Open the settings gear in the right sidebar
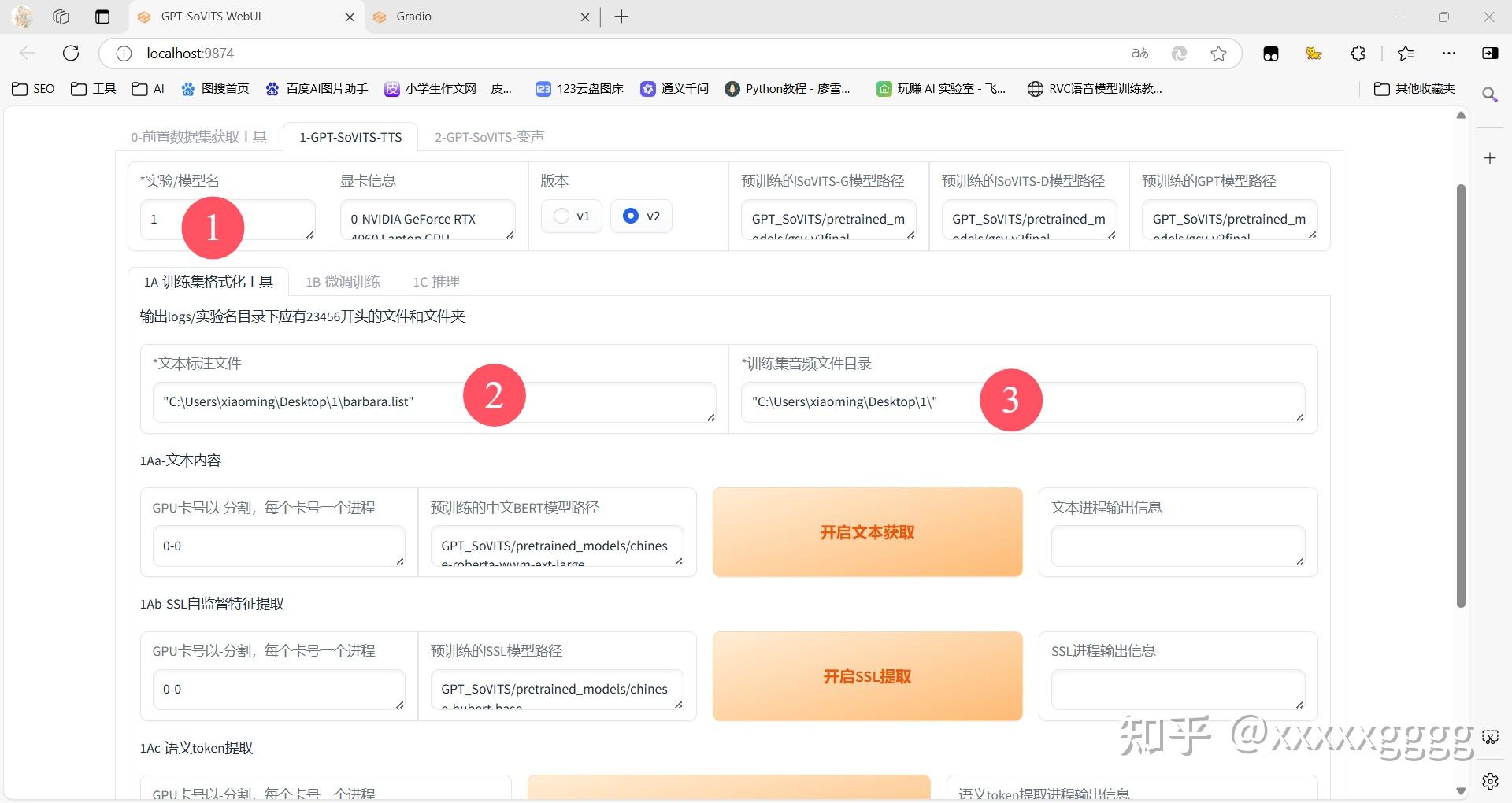1512x803 pixels. 1491,782
